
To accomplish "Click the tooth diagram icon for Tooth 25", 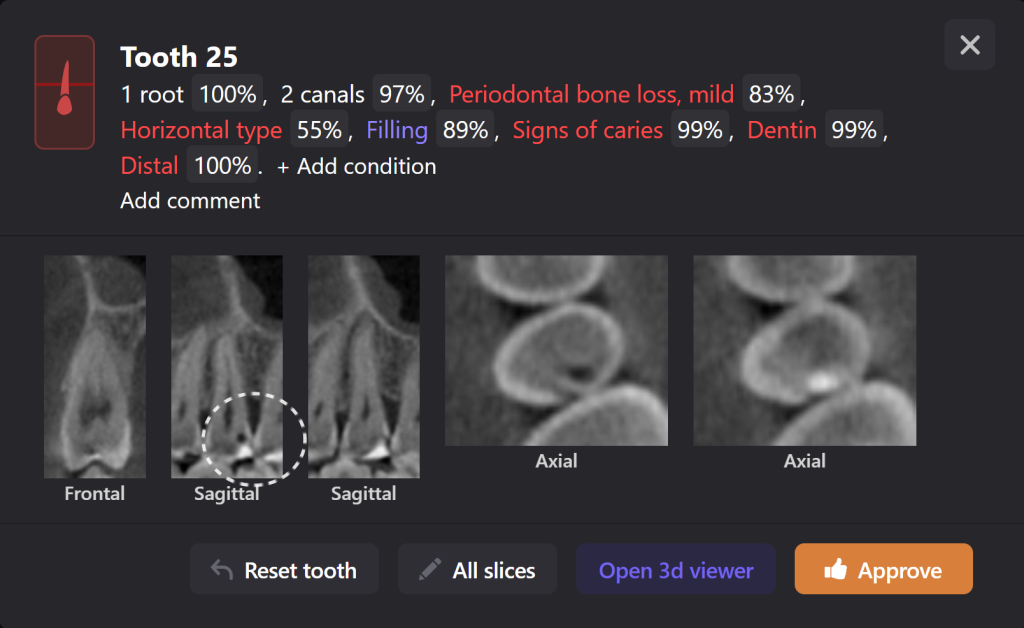I will (64, 91).
